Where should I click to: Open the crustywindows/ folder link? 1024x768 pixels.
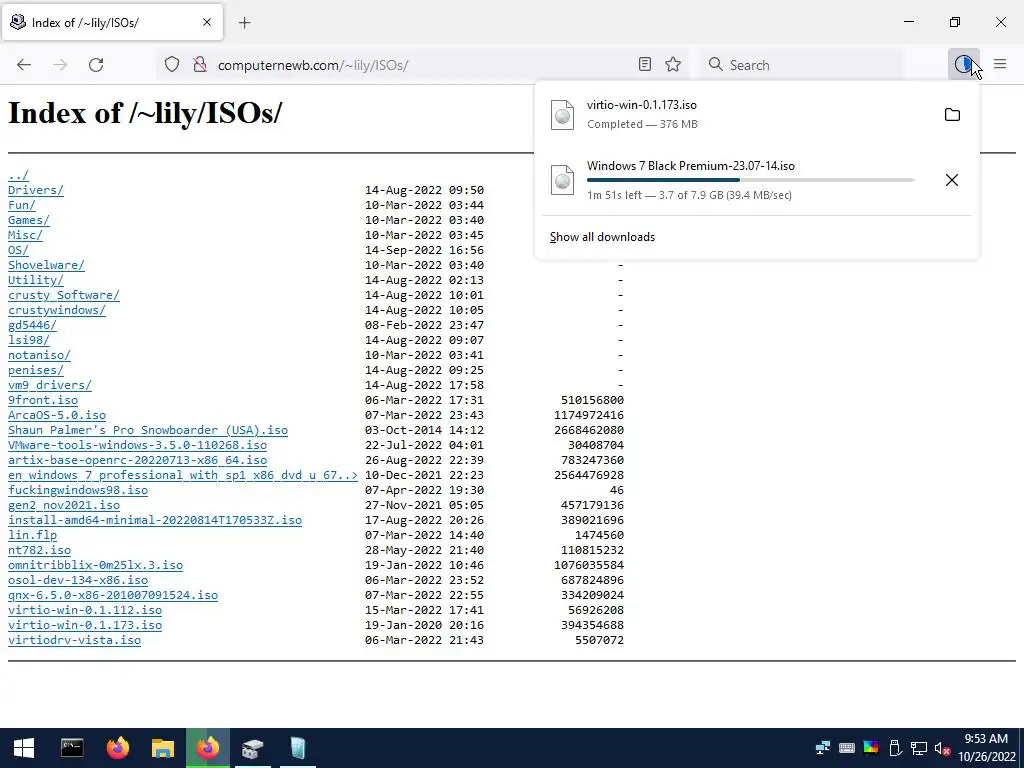click(x=57, y=310)
